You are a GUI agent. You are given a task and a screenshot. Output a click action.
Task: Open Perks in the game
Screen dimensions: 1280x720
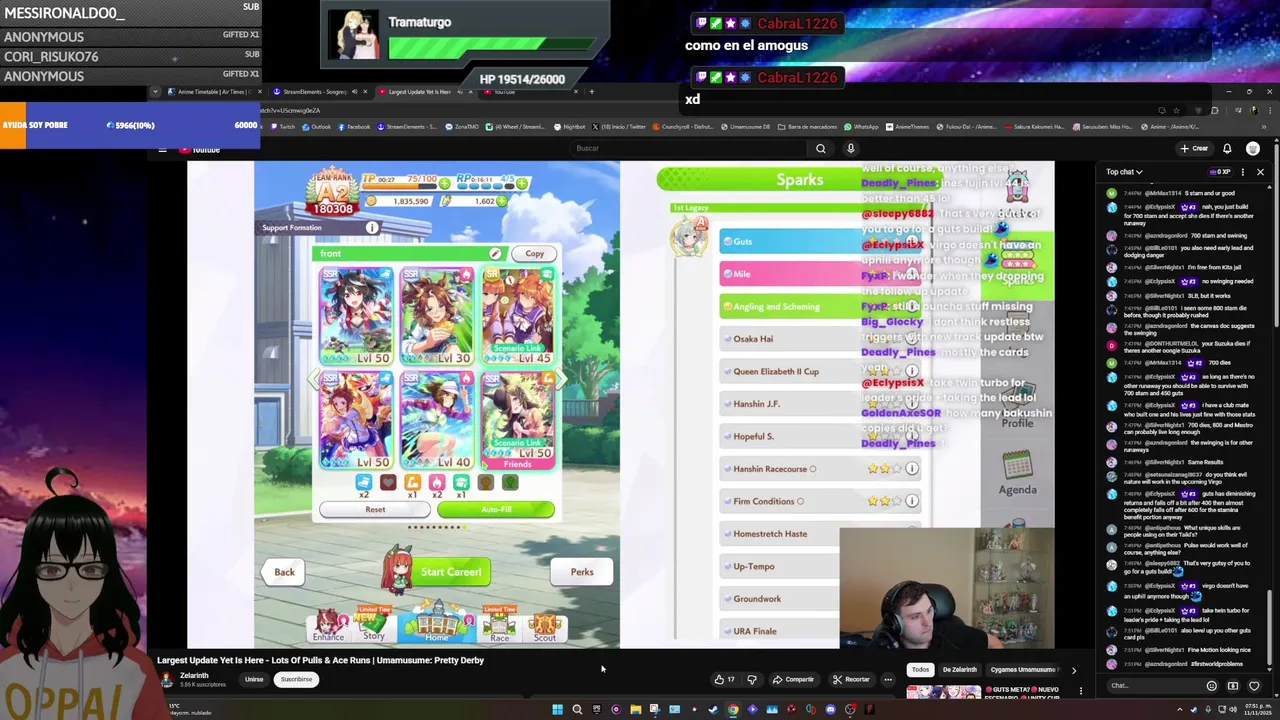pos(582,572)
